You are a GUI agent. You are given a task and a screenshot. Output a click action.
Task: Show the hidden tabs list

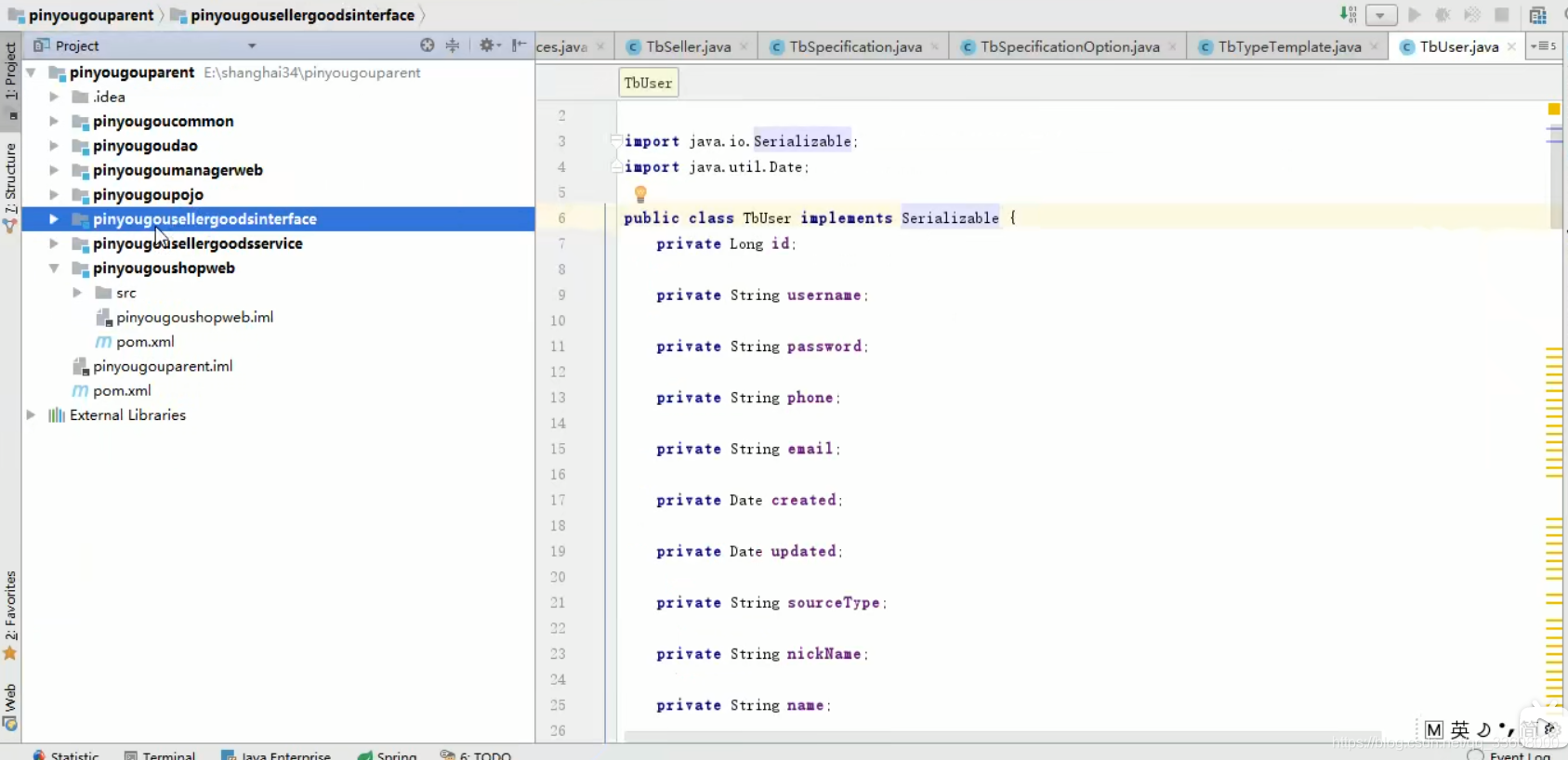tap(1543, 46)
